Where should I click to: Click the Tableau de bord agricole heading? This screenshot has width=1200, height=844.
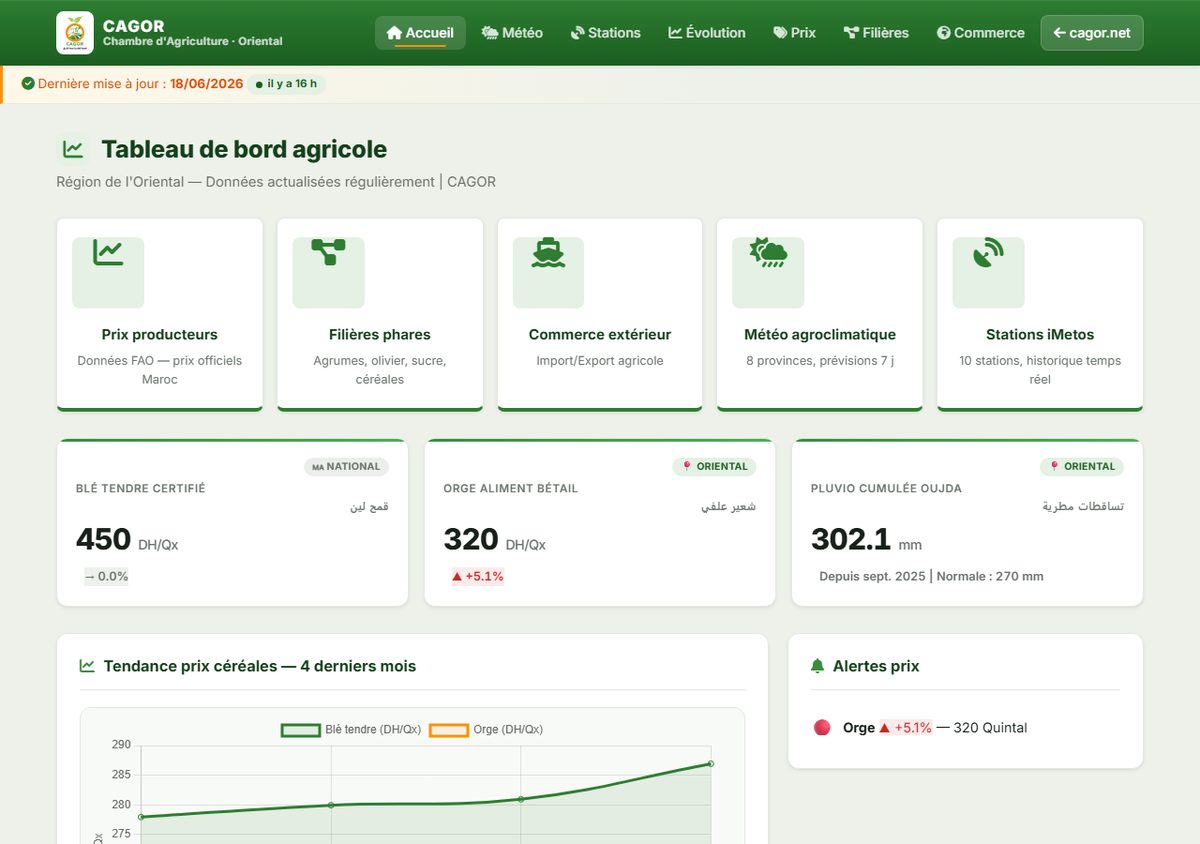[244, 150]
